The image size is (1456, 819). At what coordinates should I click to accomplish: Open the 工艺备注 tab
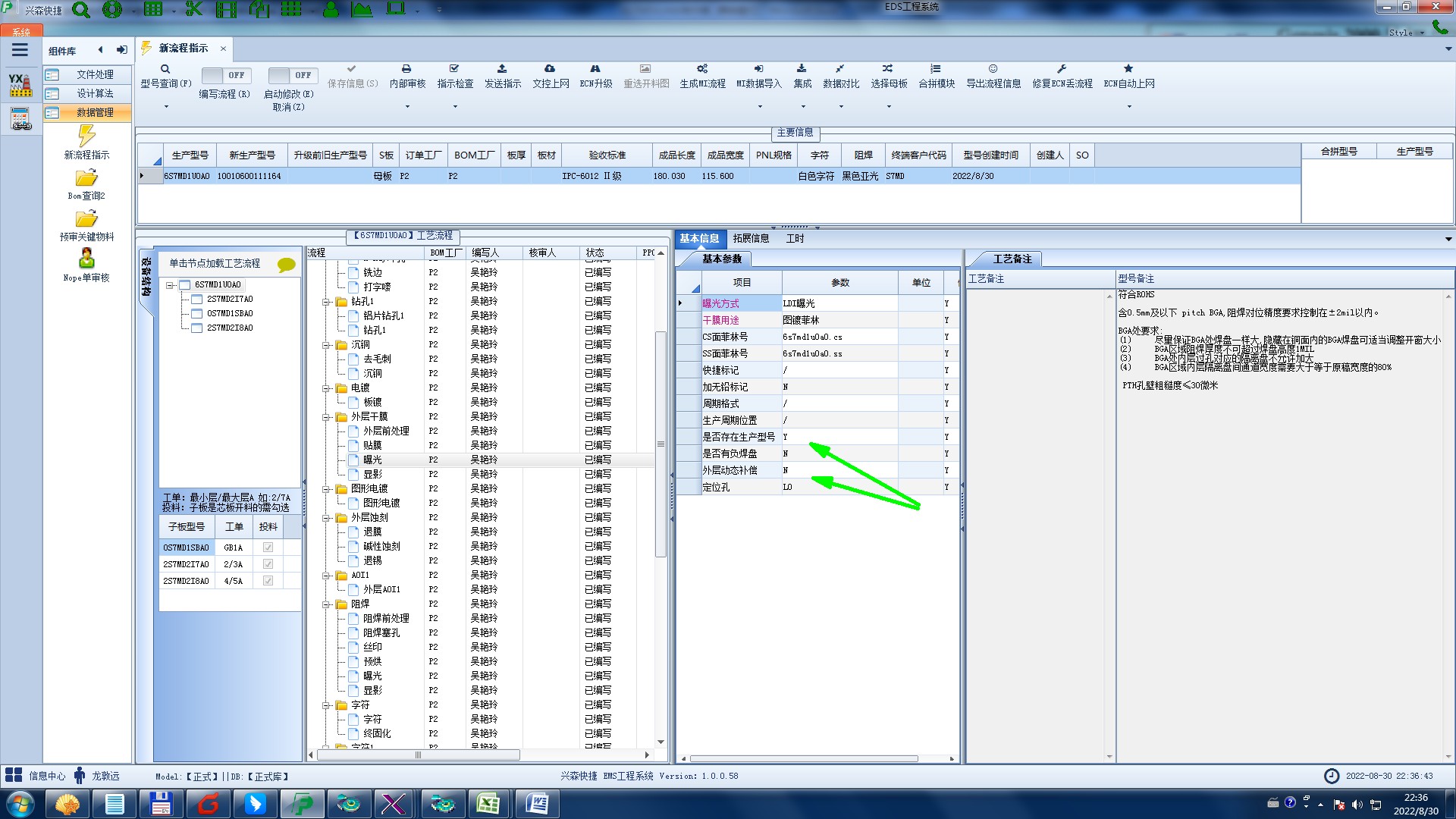1012,259
